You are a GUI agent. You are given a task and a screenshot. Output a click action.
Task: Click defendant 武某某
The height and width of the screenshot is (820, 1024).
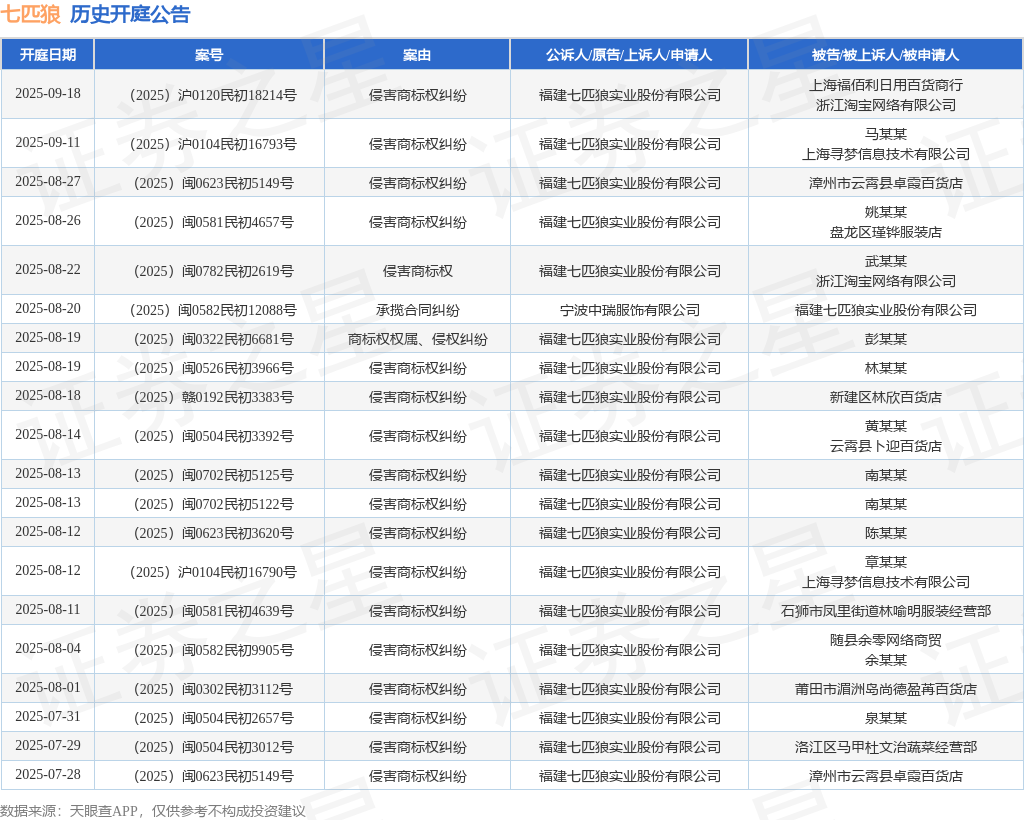(x=886, y=261)
